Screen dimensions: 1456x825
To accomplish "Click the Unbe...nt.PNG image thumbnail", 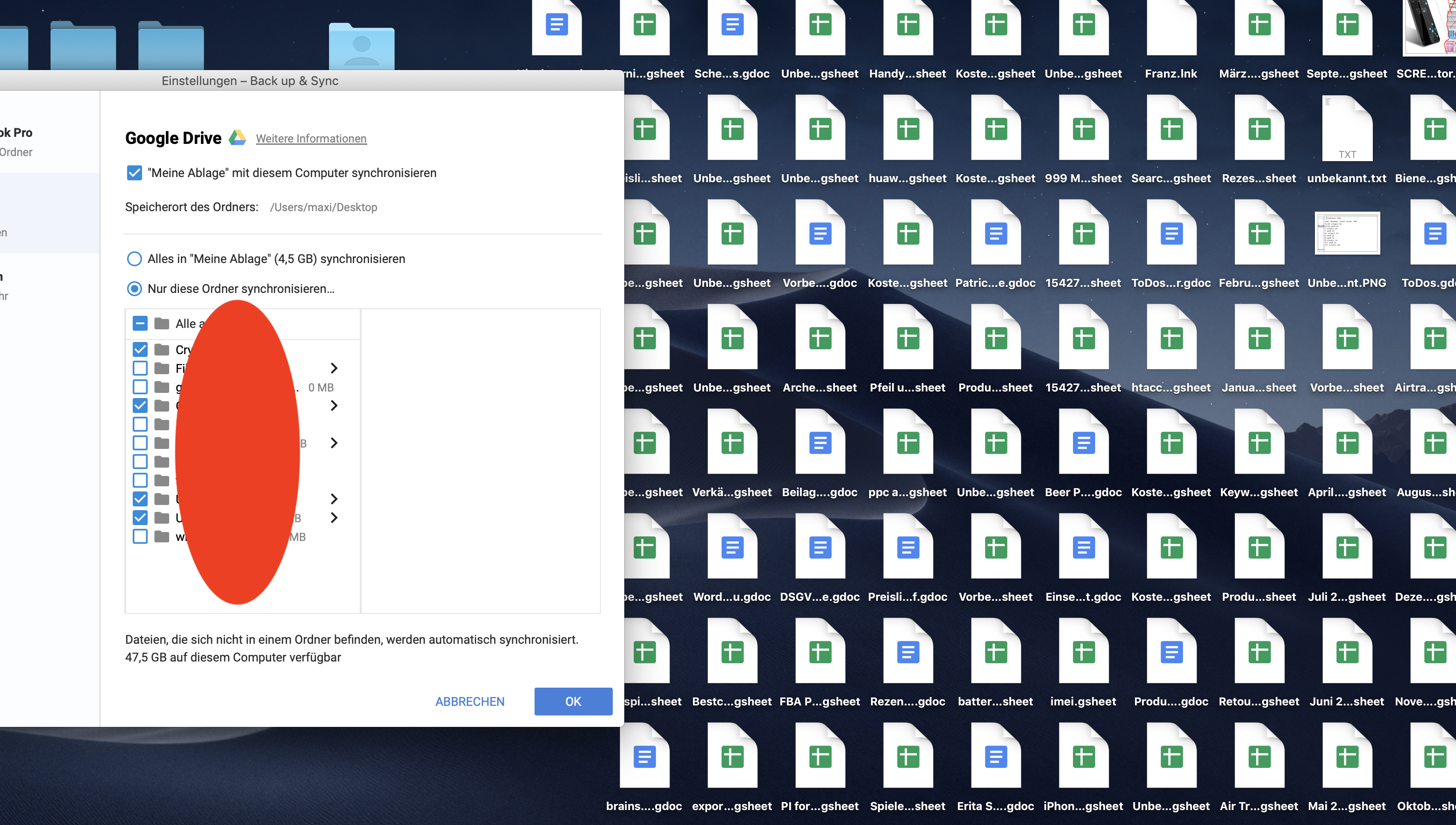I will 1347,234.
